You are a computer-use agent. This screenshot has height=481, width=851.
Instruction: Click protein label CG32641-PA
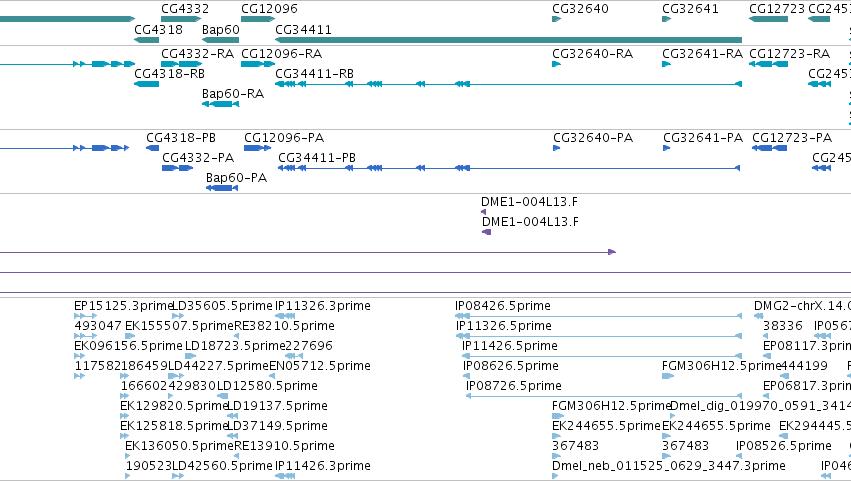coord(703,137)
